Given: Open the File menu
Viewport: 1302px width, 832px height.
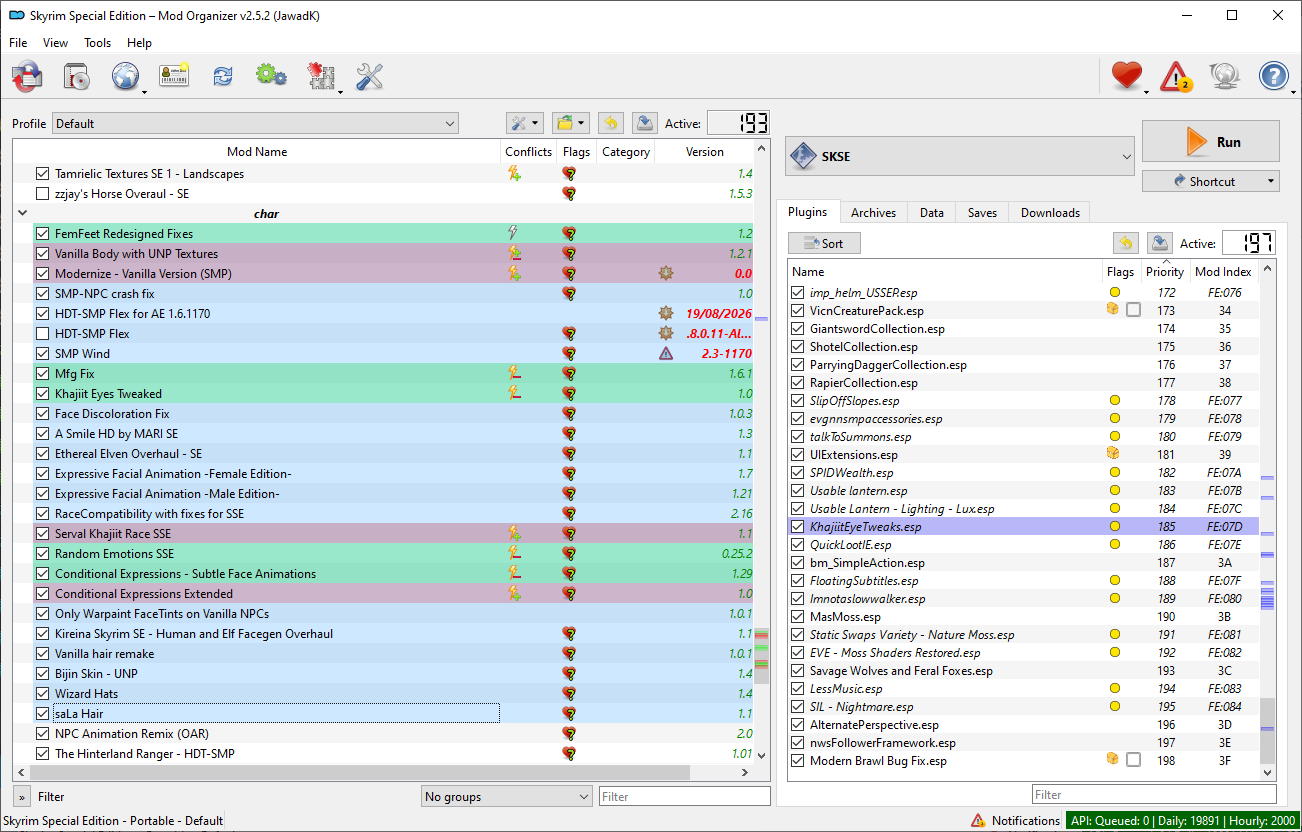Looking at the screenshot, I should [x=18, y=43].
